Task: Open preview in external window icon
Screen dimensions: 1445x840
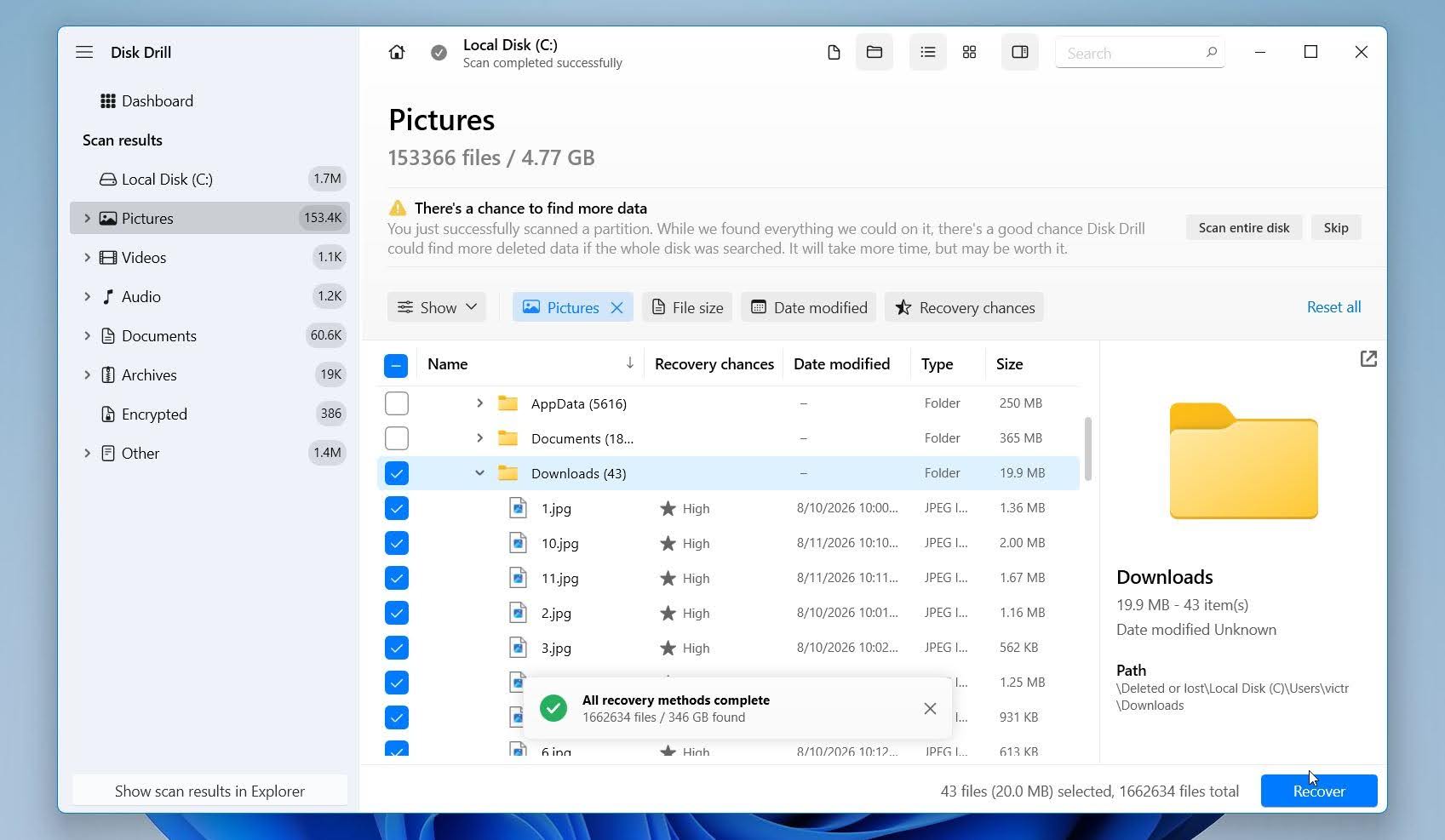Action: click(x=1368, y=359)
